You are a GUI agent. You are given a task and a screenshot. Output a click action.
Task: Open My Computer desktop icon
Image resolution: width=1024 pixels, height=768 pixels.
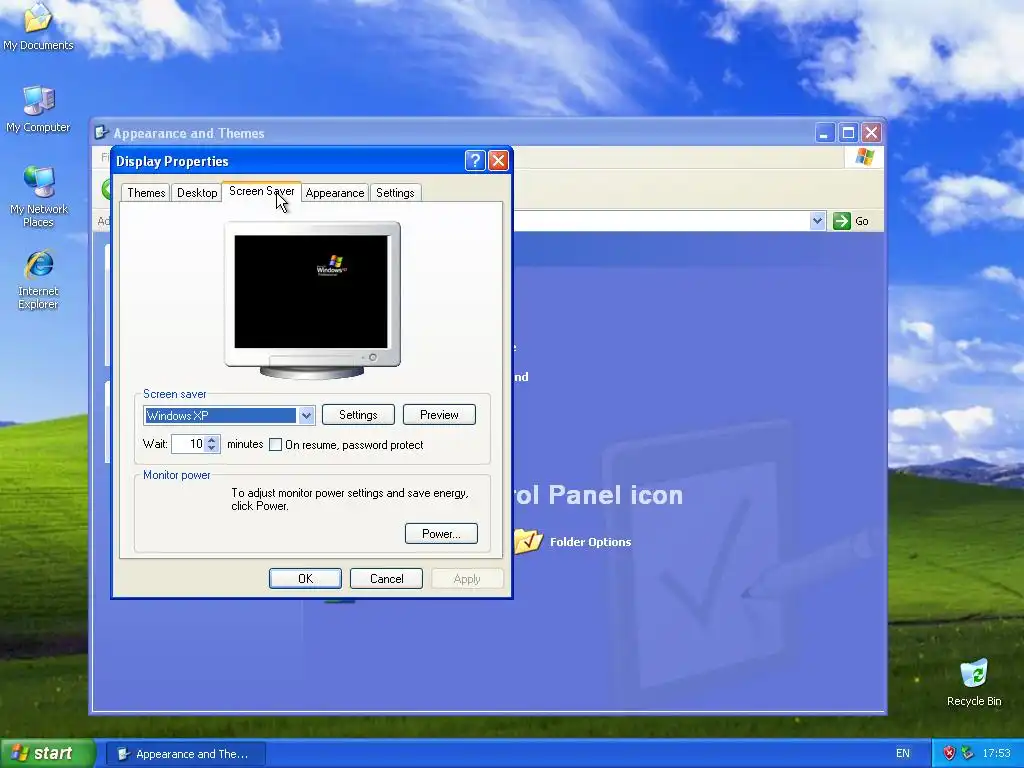point(38,108)
